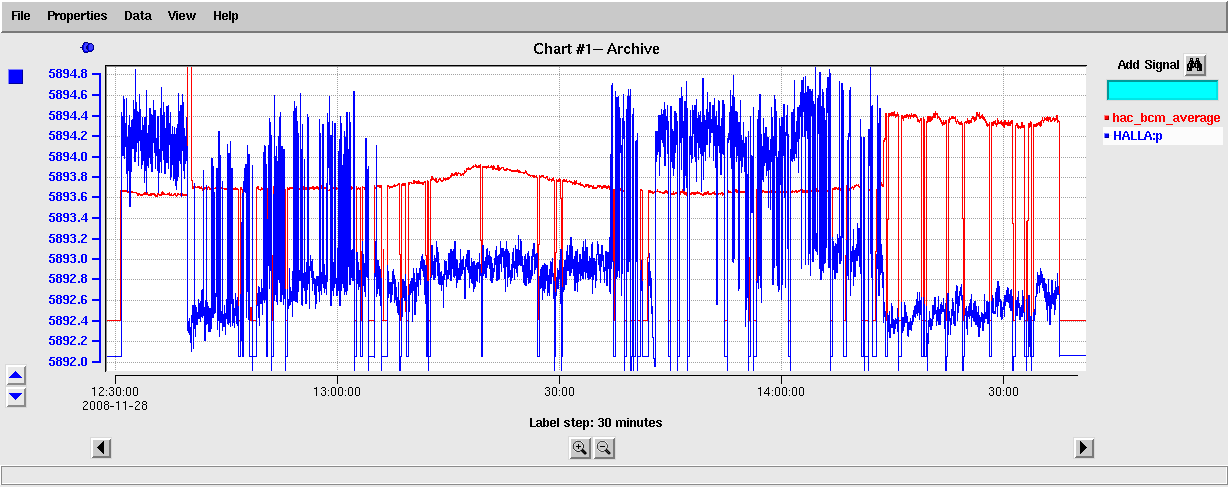Zoom in on the time axis
Image resolution: width=1228 pixels, height=487 pixels.
[x=580, y=448]
